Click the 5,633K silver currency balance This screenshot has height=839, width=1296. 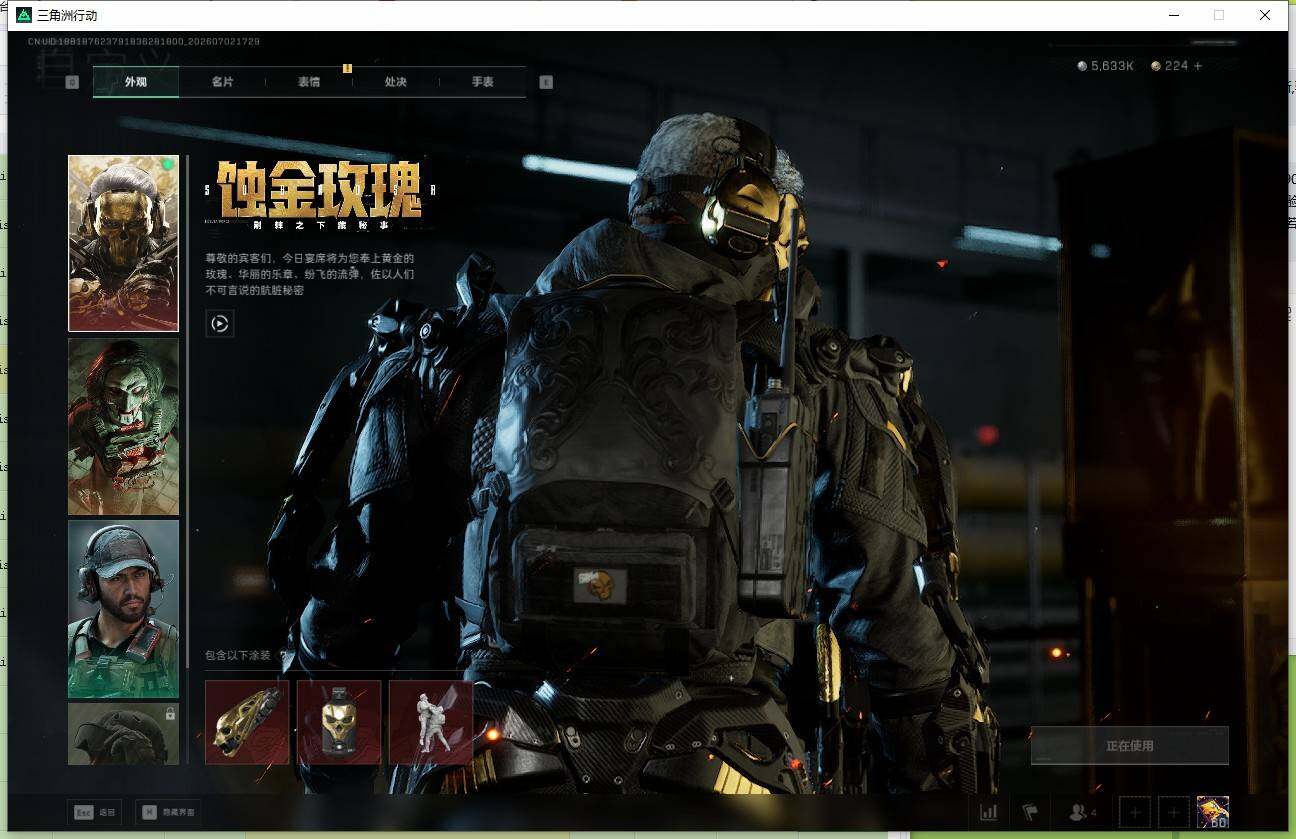(x=1105, y=66)
